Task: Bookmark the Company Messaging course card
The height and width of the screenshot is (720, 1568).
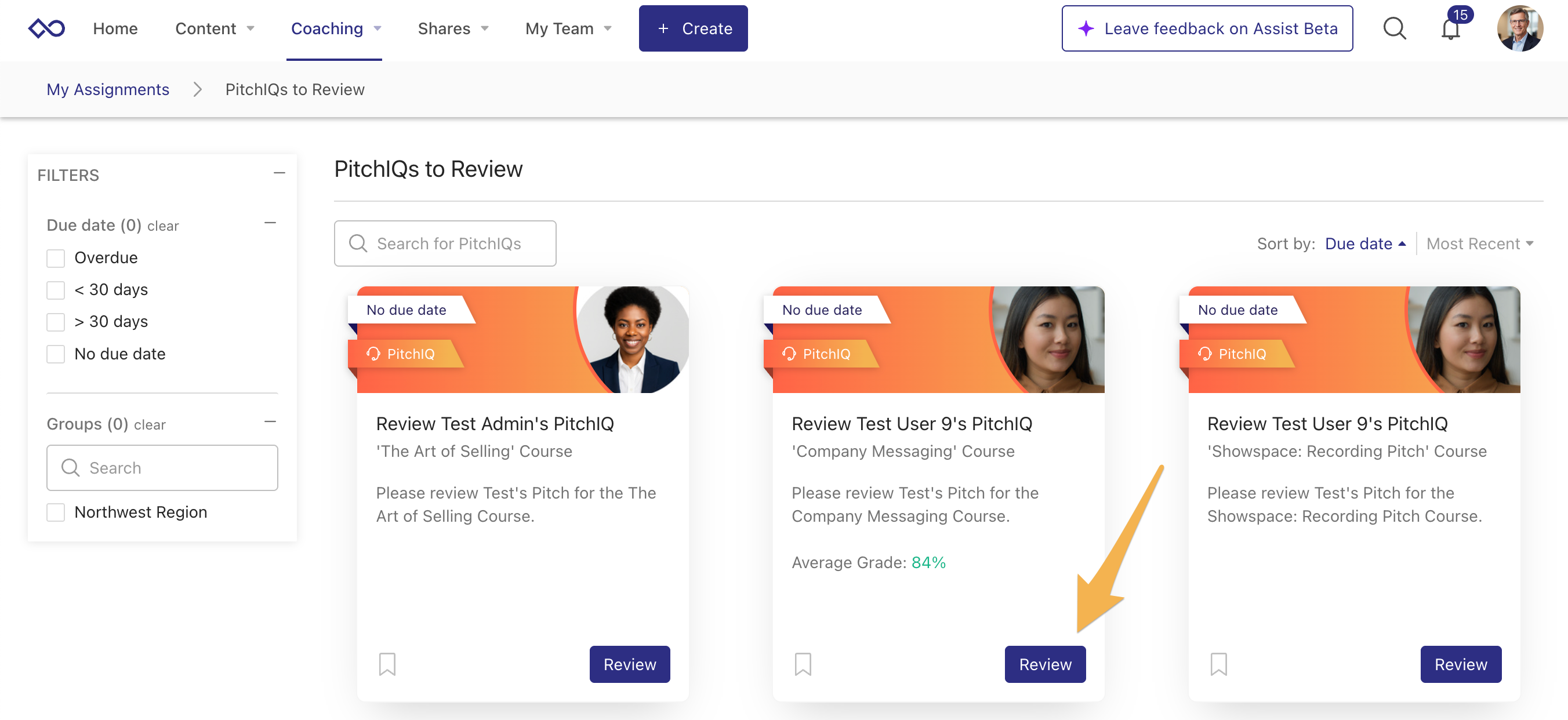Action: (803, 664)
